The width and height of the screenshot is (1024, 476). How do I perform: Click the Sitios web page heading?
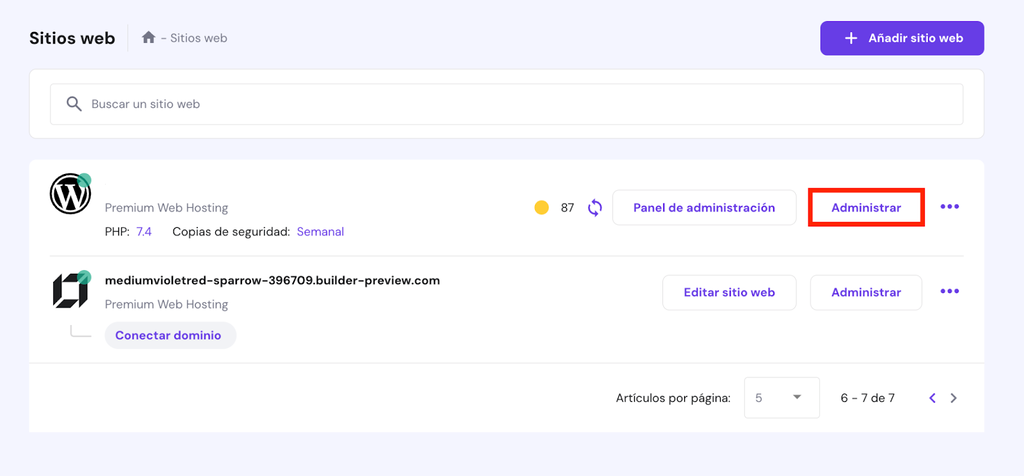[72, 38]
